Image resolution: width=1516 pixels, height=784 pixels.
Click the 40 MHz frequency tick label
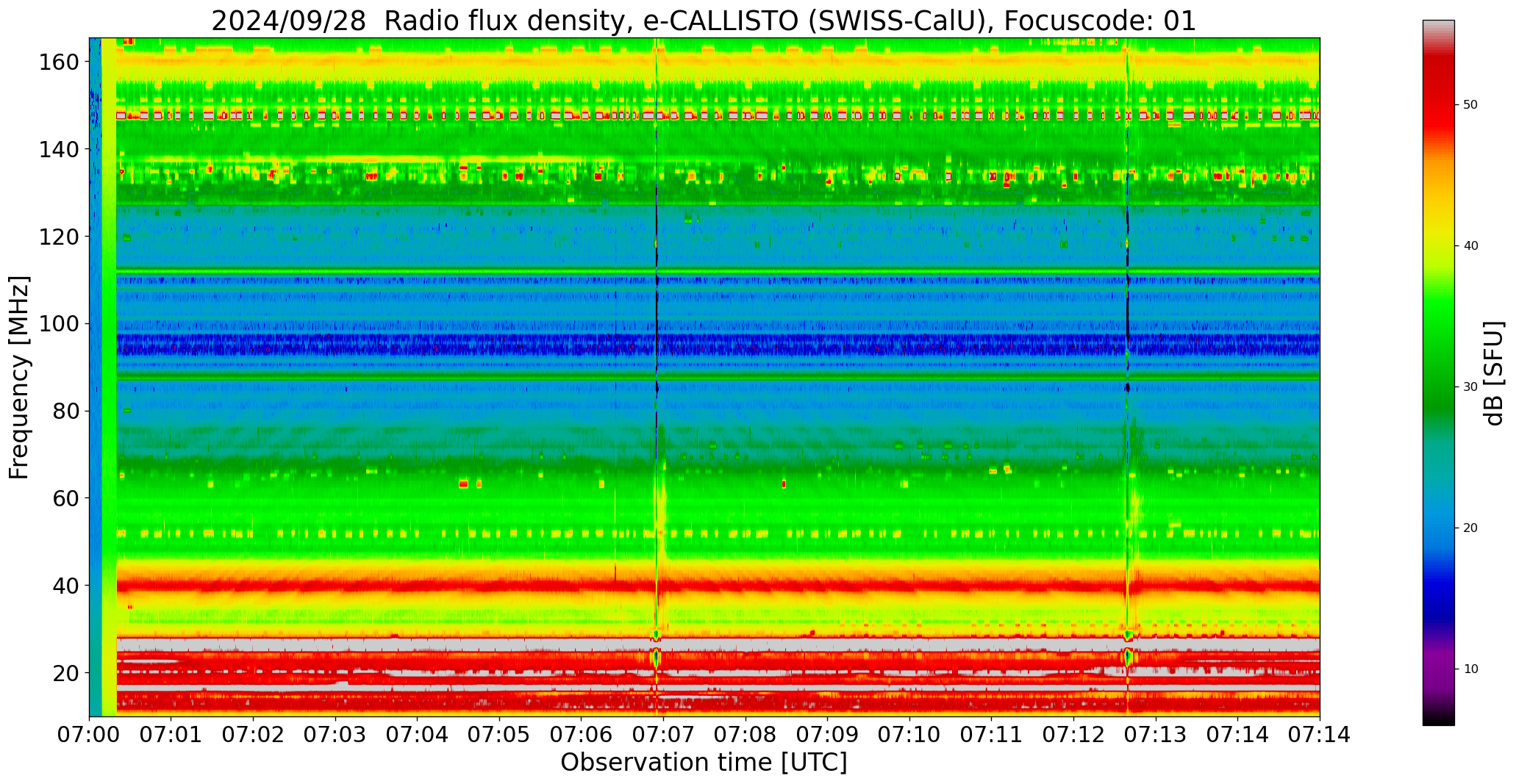coord(65,586)
